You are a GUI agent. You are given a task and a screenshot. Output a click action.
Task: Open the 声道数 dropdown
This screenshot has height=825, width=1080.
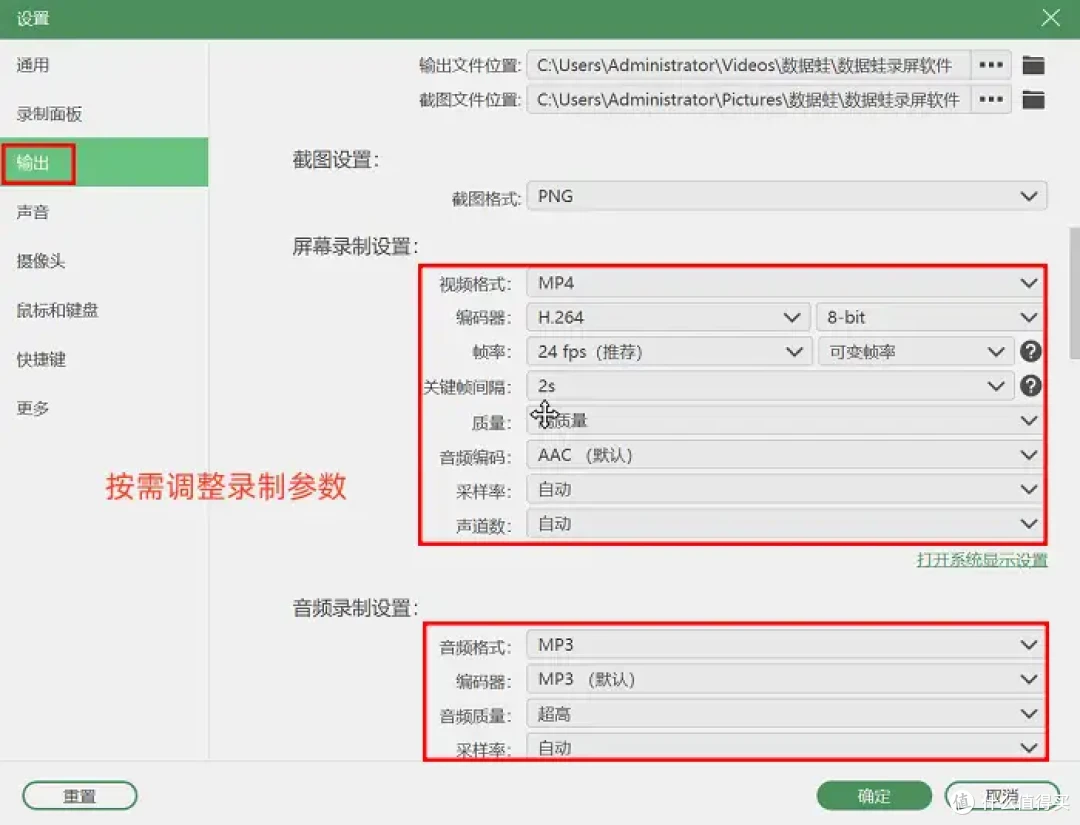(785, 524)
